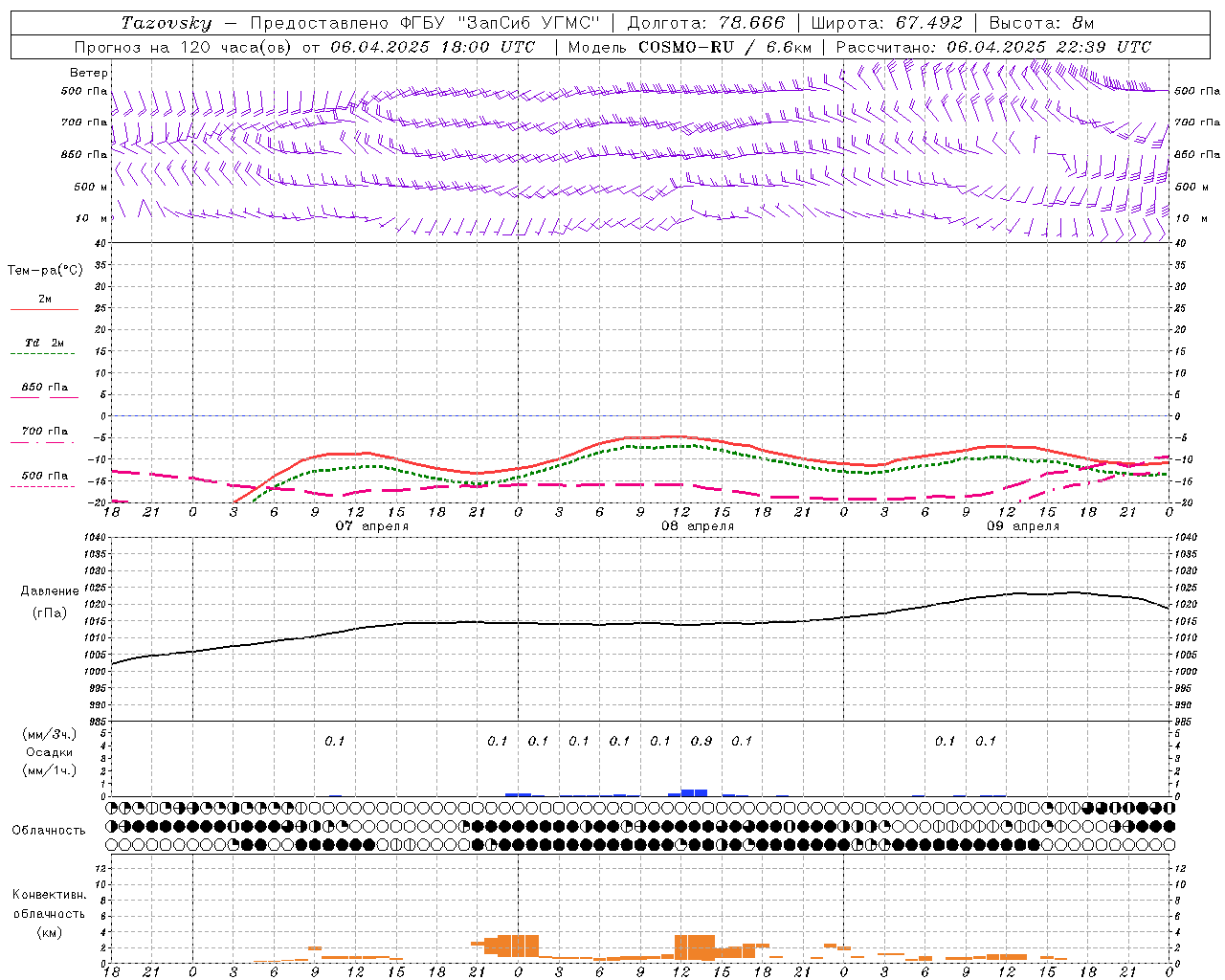Click the "Широта: 67.492" header entry
1225x980 pixels.
point(885,23)
